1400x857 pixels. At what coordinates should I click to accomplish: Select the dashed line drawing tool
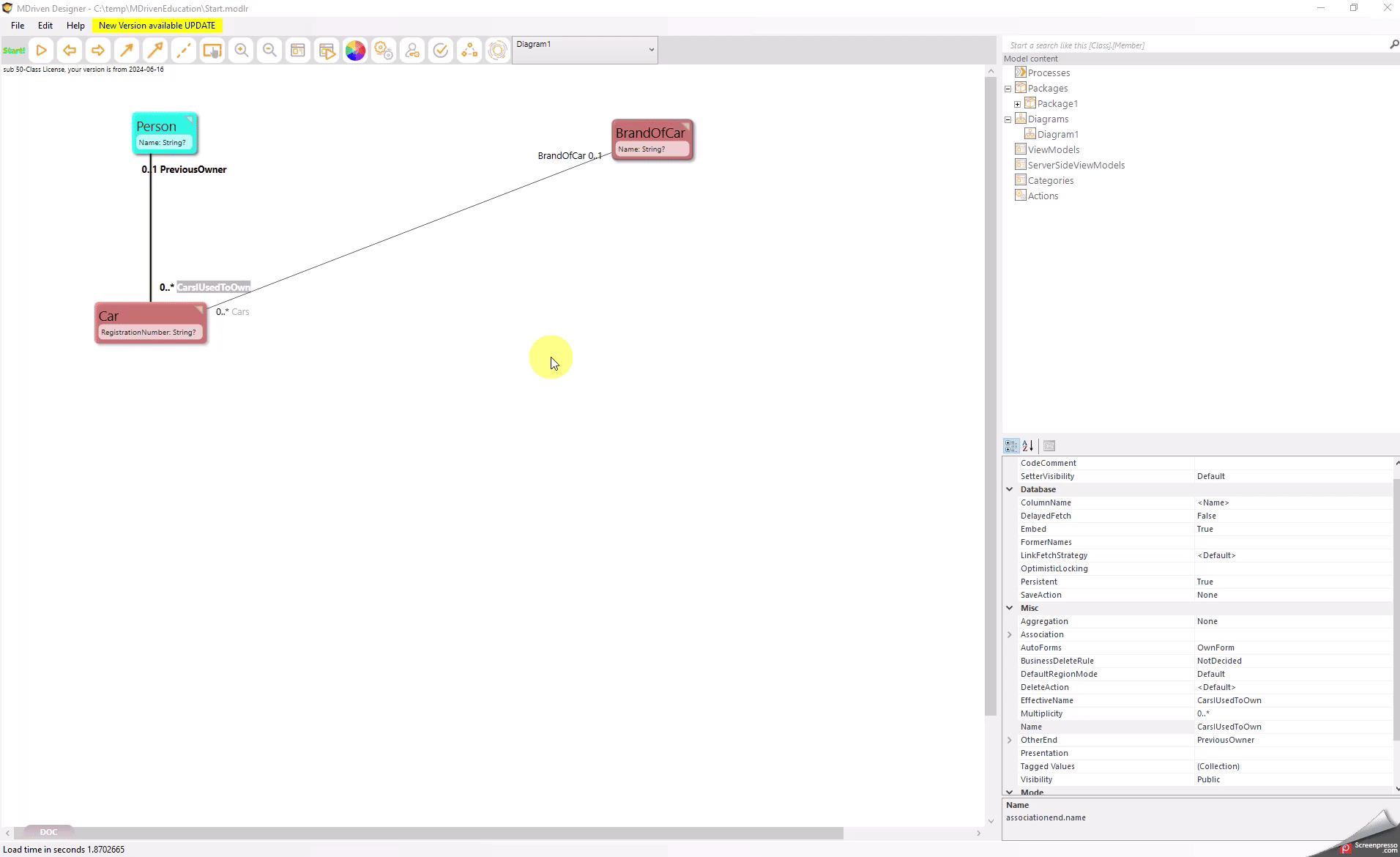[x=184, y=51]
